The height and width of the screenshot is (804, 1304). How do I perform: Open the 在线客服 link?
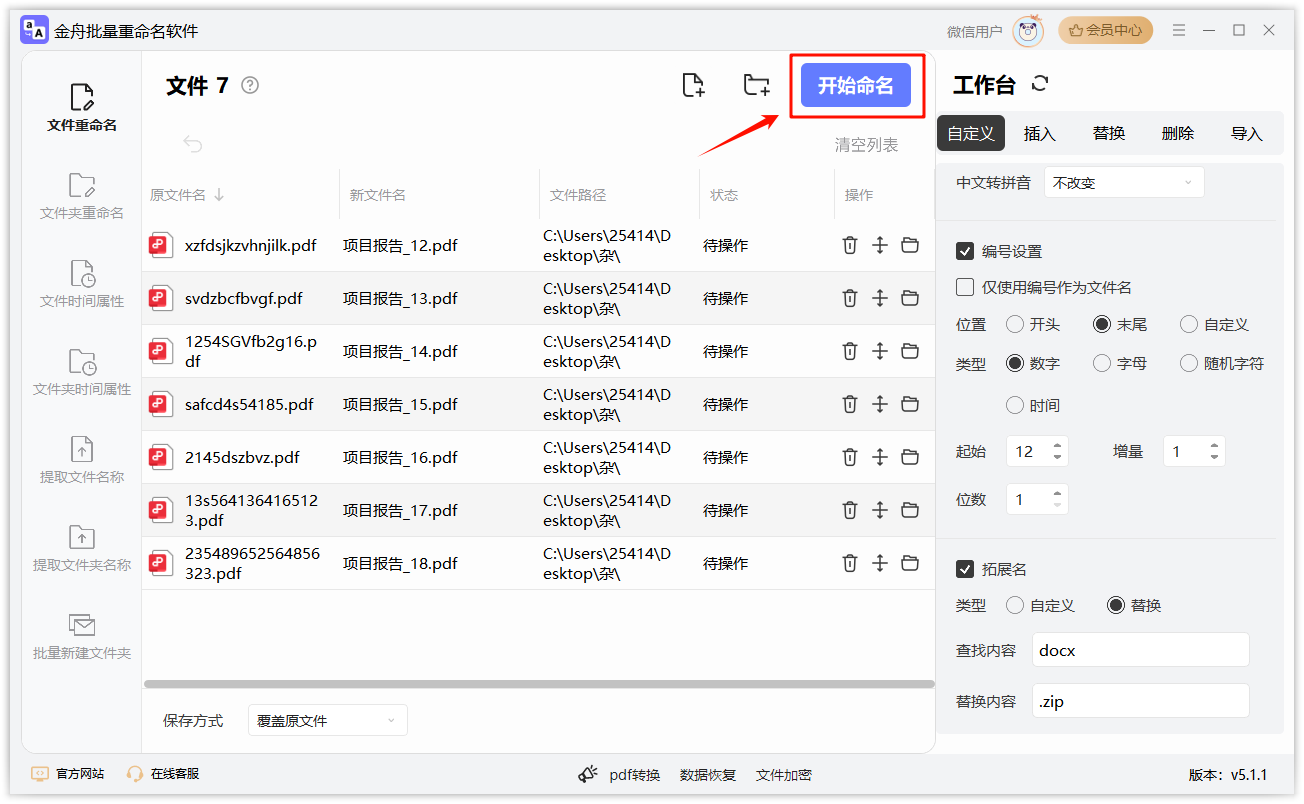click(164, 774)
